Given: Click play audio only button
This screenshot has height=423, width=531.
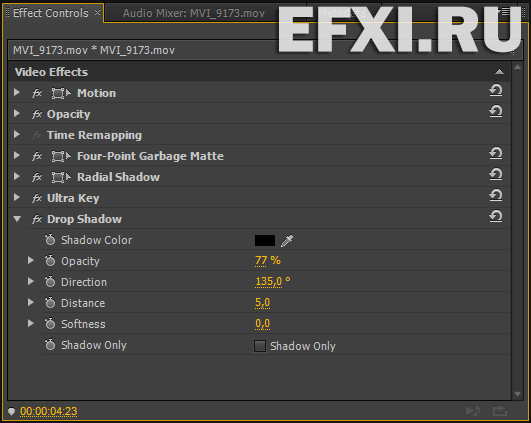Looking at the screenshot, I should click(x=473, y=411).
